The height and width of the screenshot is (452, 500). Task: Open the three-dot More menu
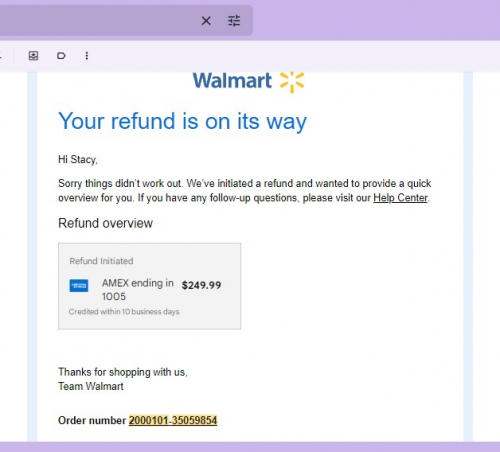coord(87,56)
